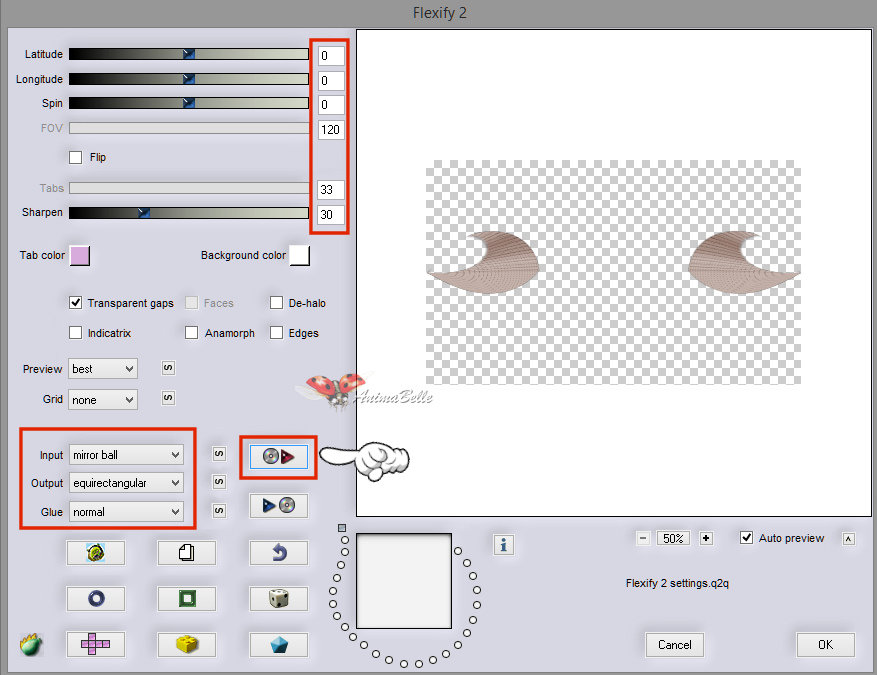Click the Latitude slider track
This screenshot has width=877, height=675.
click(x=189, y=54)
